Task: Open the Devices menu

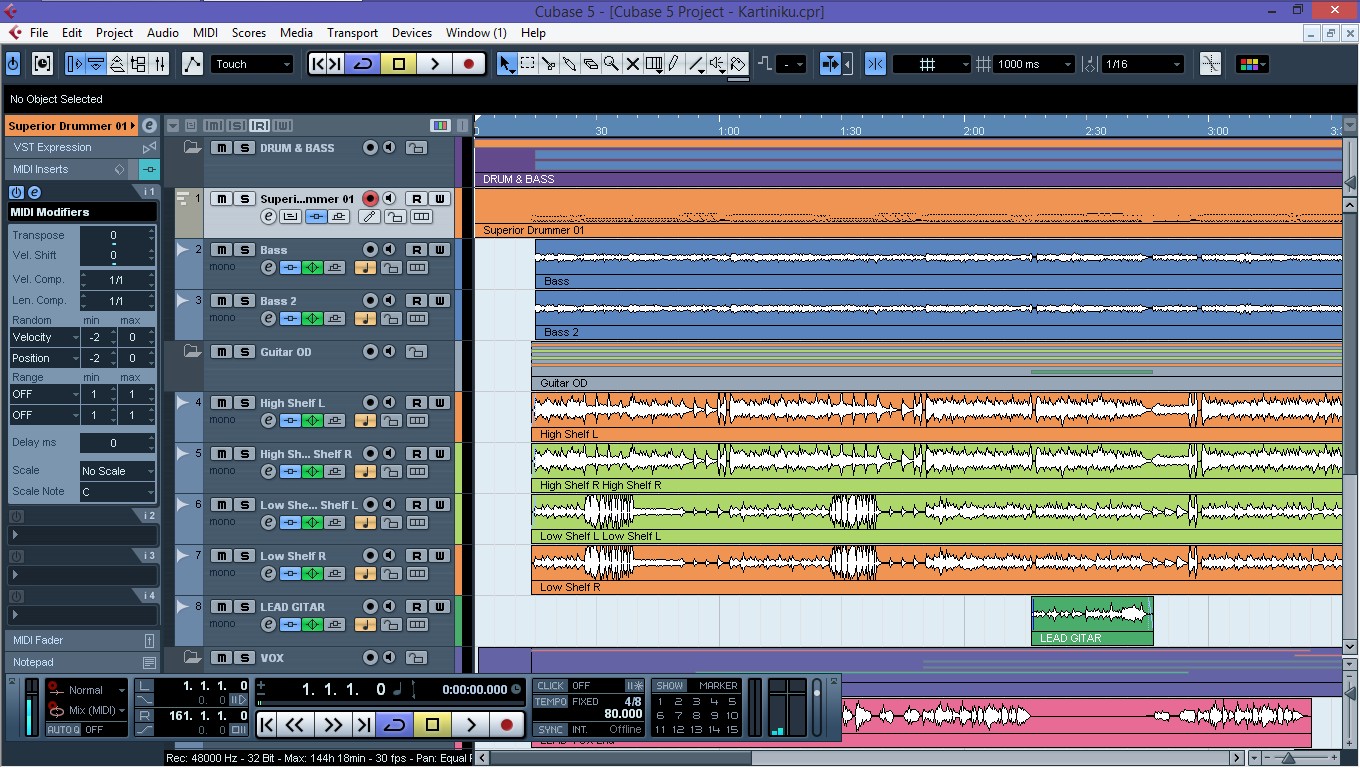Action: click(412, 33)
